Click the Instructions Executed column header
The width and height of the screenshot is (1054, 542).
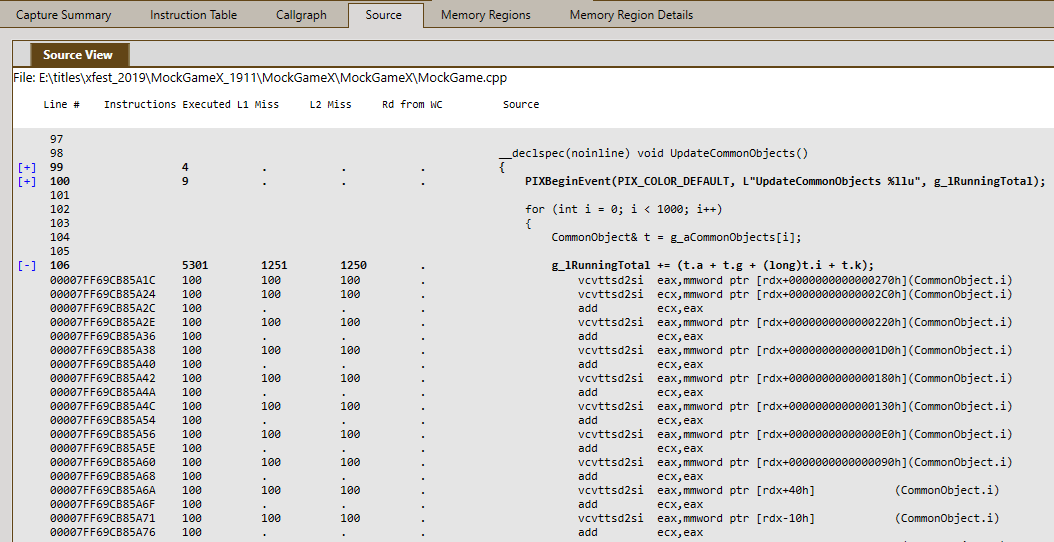[167, 104]
